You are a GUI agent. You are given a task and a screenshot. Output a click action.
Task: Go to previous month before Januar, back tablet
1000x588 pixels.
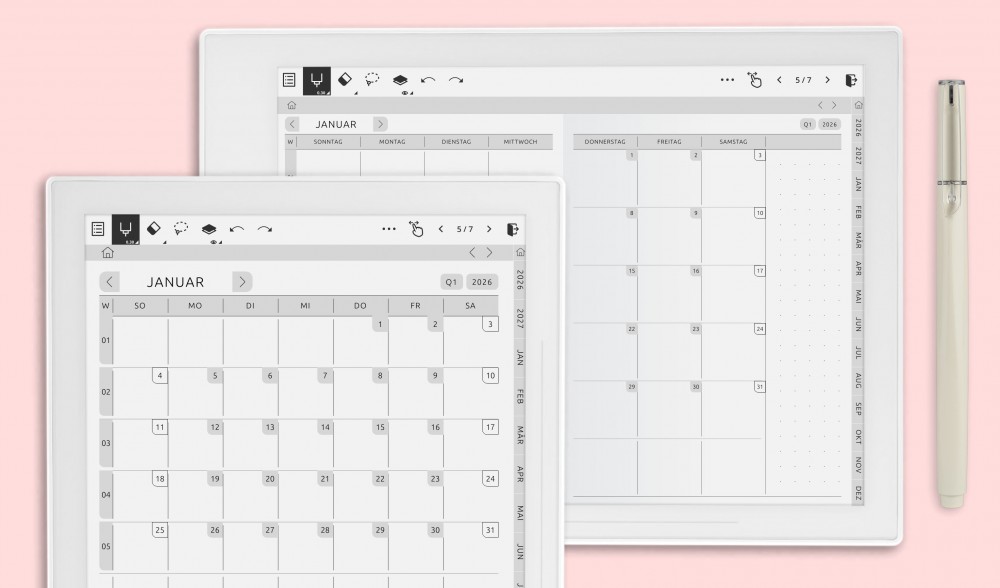[x=291, y=124]
